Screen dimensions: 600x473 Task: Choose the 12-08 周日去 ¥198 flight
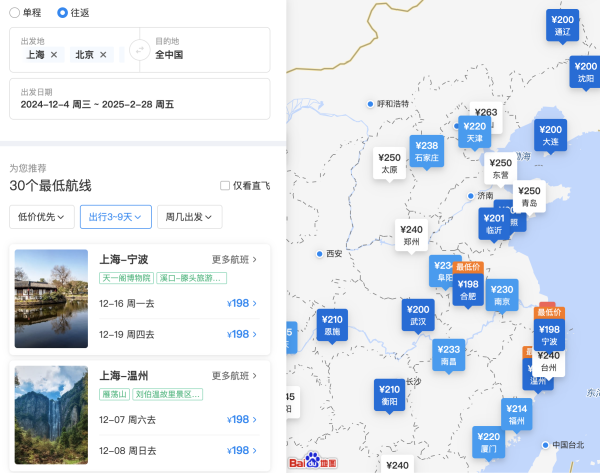pyautogui.click(x=179, y=450)
